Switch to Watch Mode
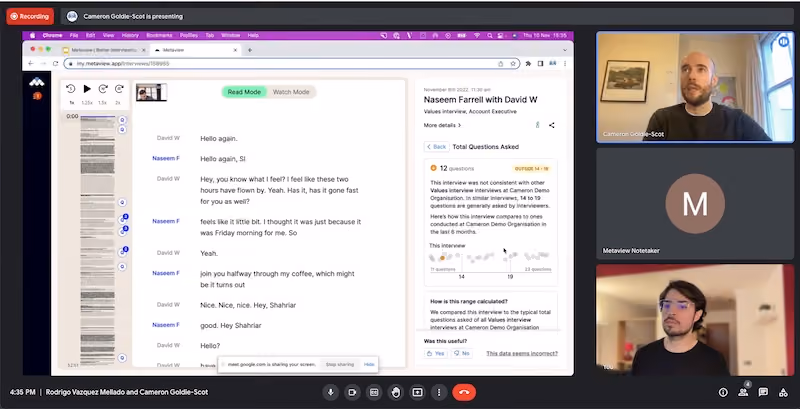This screenshot has height=409, width=800. pos(291,92)
